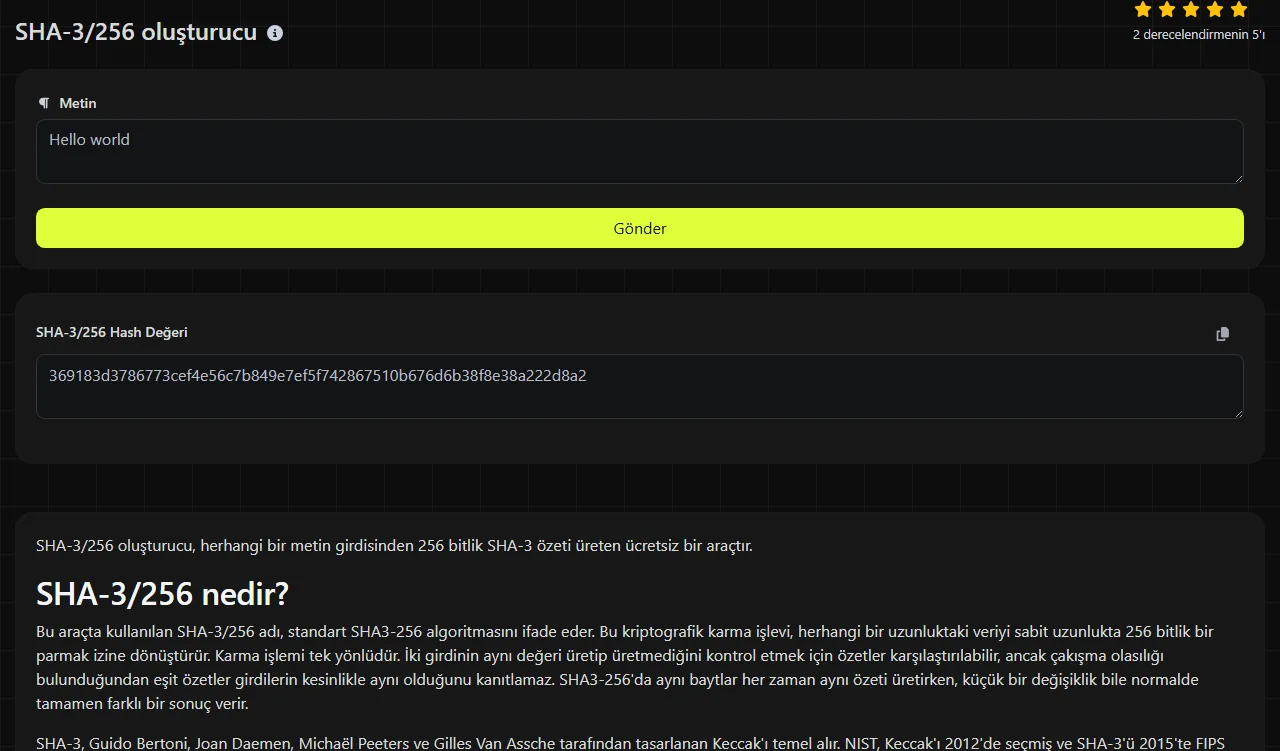The width and height of the screenshot is (1280, 751).
Task: Focus the Metin text area containing Hello world
Action: [x=640, y=152]
